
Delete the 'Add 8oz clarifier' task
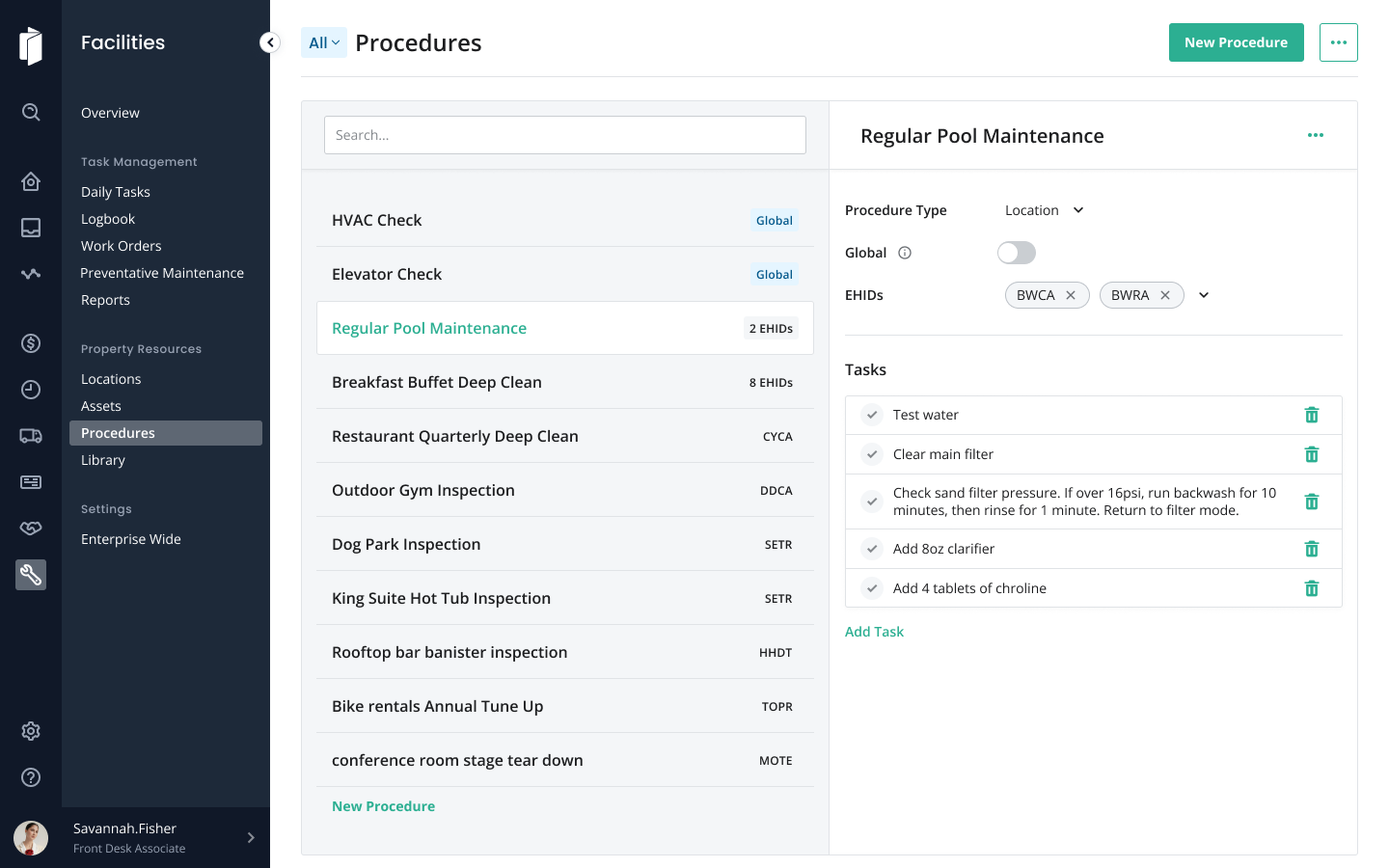pos(1312,549)
